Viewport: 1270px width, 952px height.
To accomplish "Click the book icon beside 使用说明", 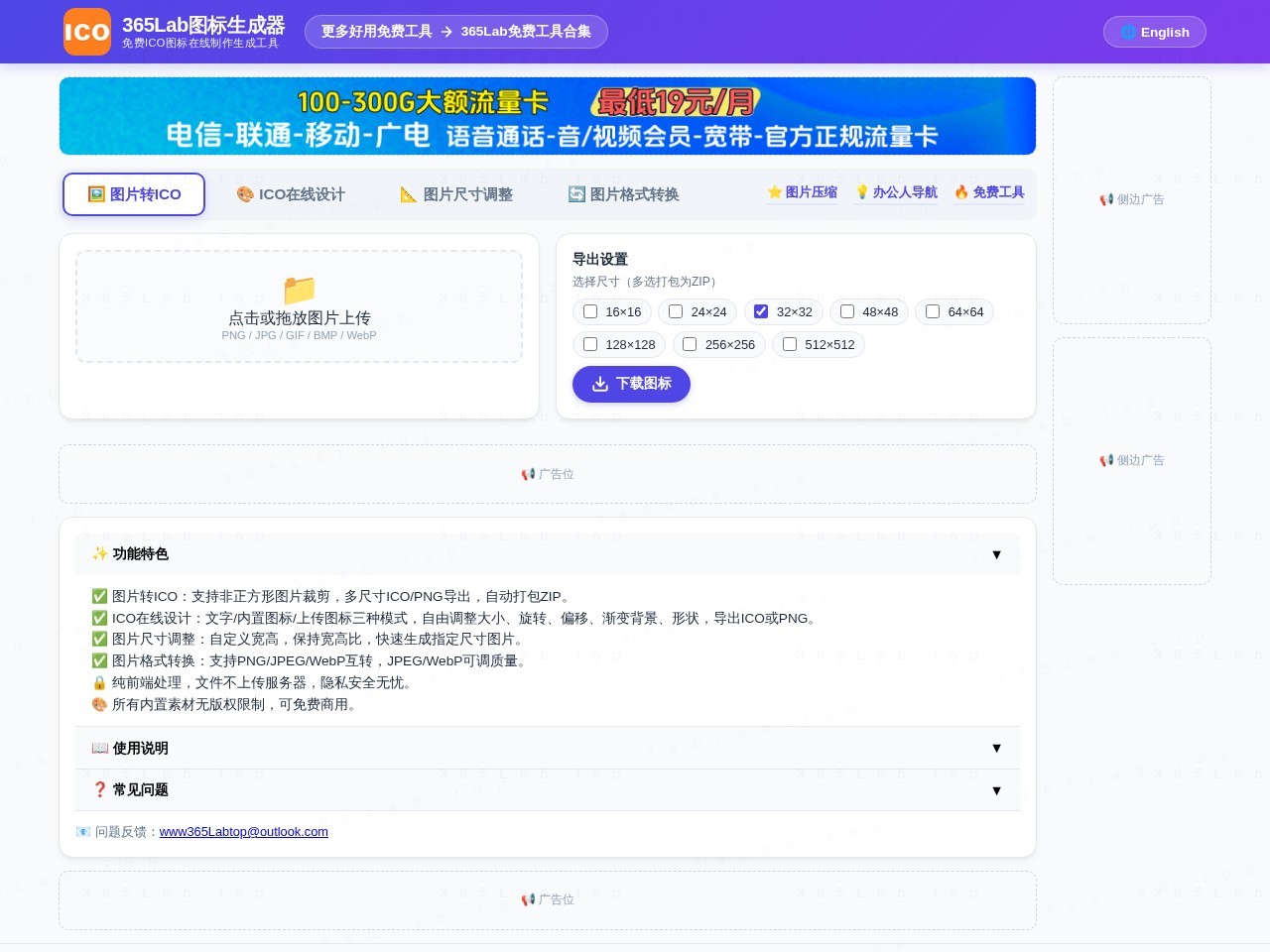I will pyautogui.click(x=100, y=748).
